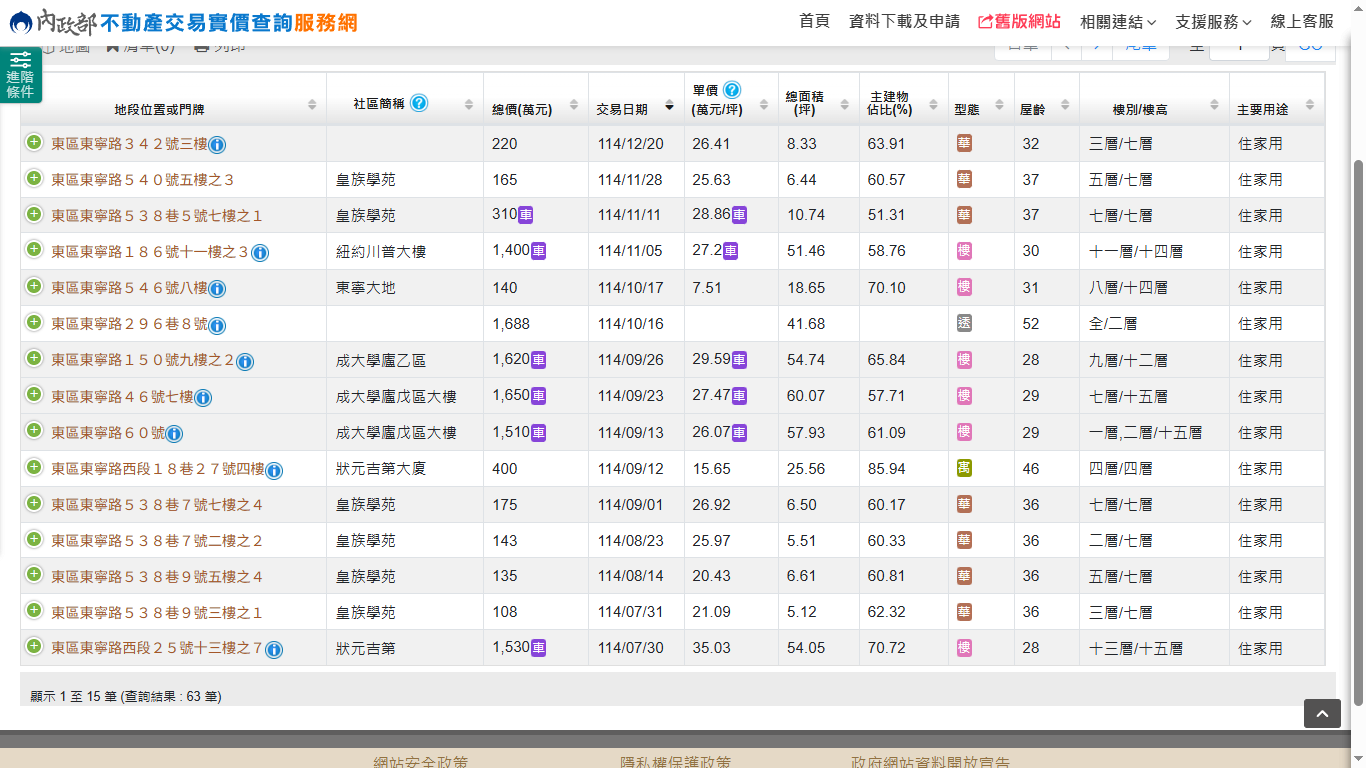Expand row details for 東寧路538巷9號三樓之1
Viewport: 1366px width, 768px height.
34,611
